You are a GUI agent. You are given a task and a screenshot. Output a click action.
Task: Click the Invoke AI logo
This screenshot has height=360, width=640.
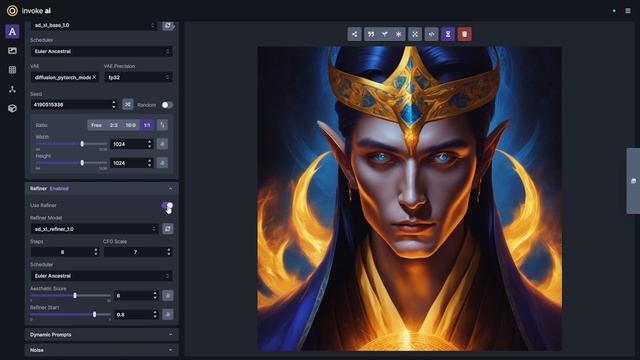(x=12, y=11)
